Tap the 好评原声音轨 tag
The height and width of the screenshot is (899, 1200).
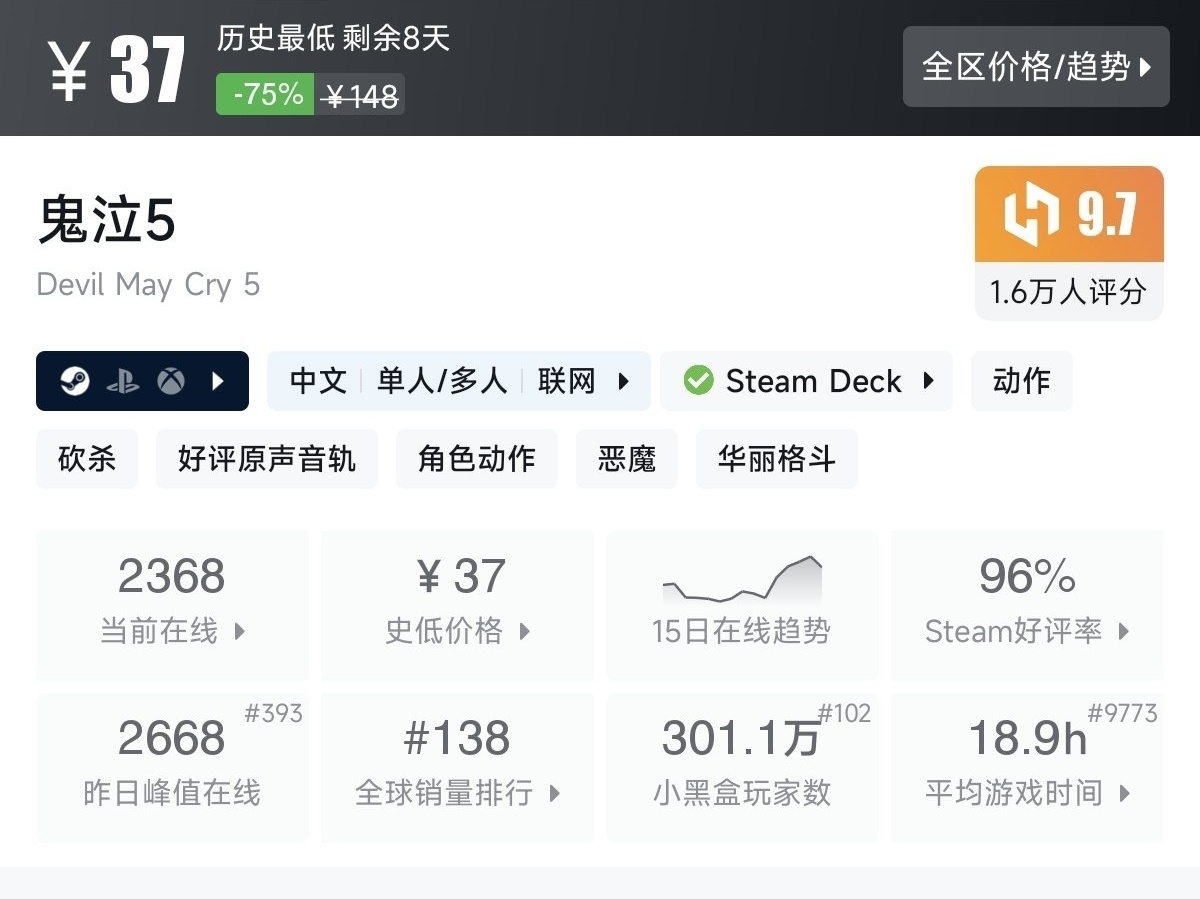(266, 459)
